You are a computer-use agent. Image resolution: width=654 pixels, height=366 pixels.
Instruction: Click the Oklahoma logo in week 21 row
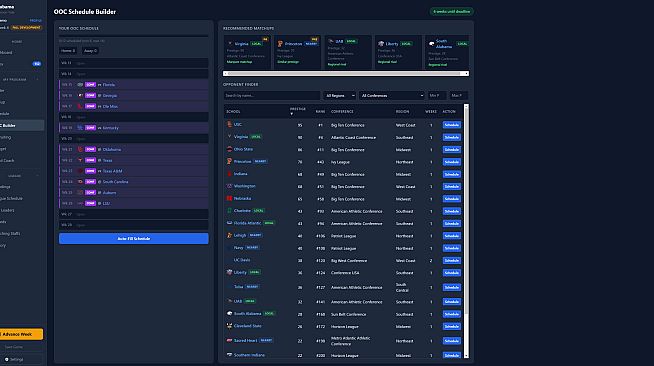(80, 149)
